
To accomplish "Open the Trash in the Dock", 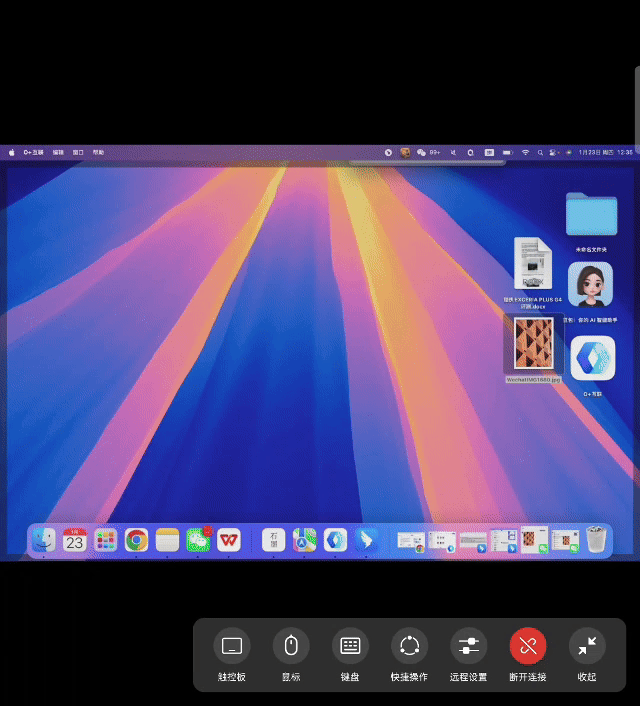I will tap(596, 539).
